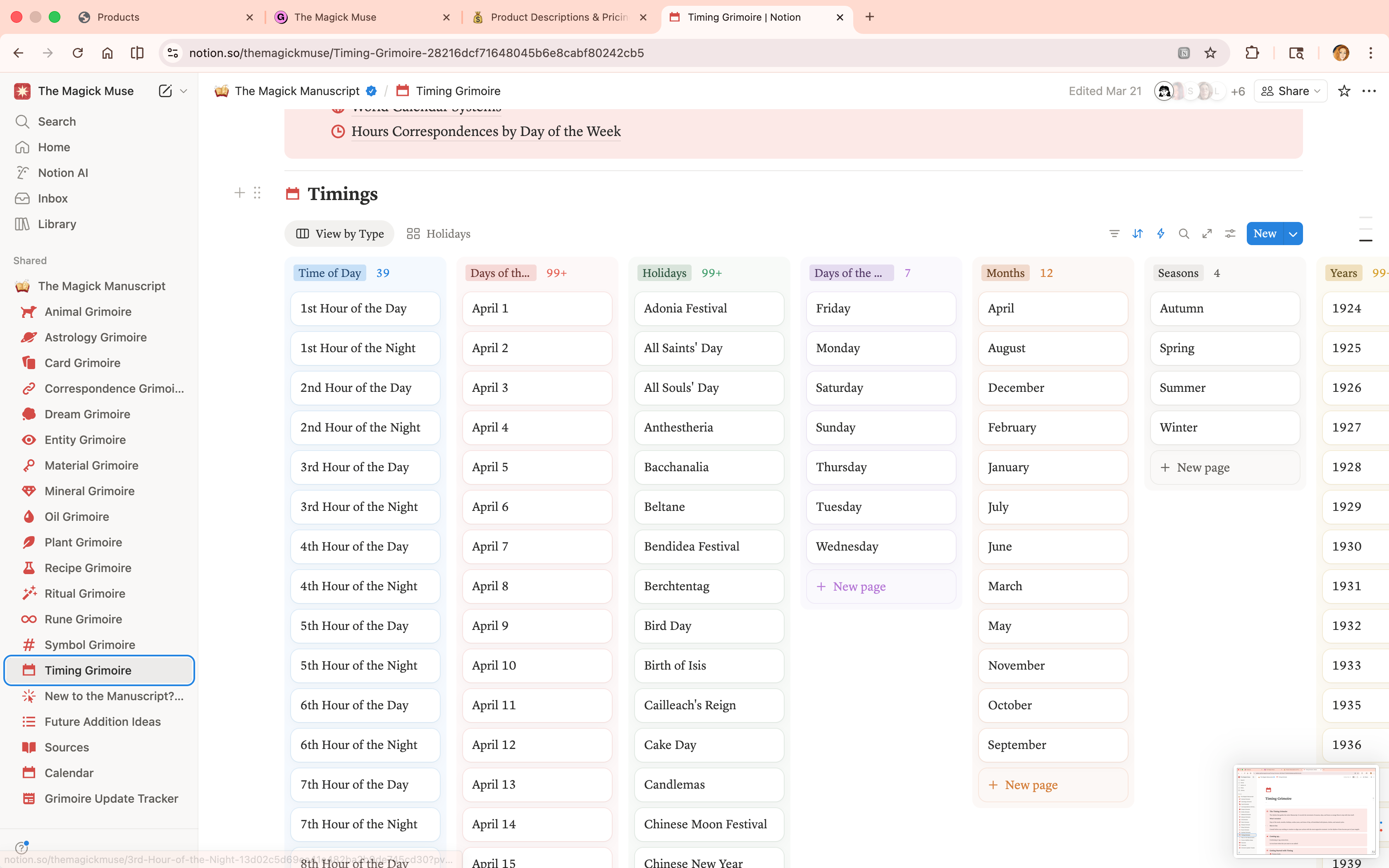Open the browser extensions puzzle icon
The height and width of the screenshot is (868, 1389).
1253,53
